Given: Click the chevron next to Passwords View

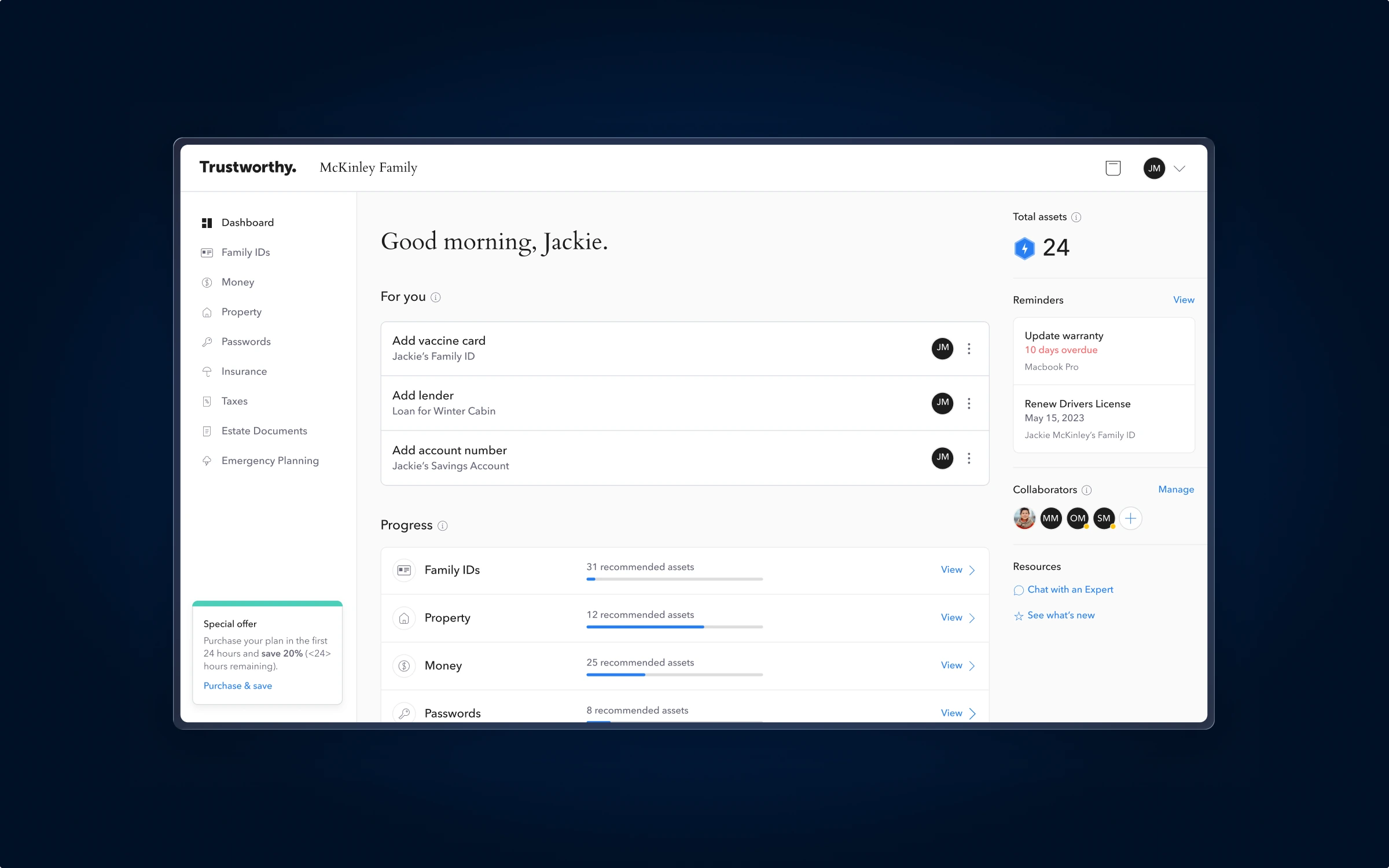Looking at the screenshot, I should (972, 713).
